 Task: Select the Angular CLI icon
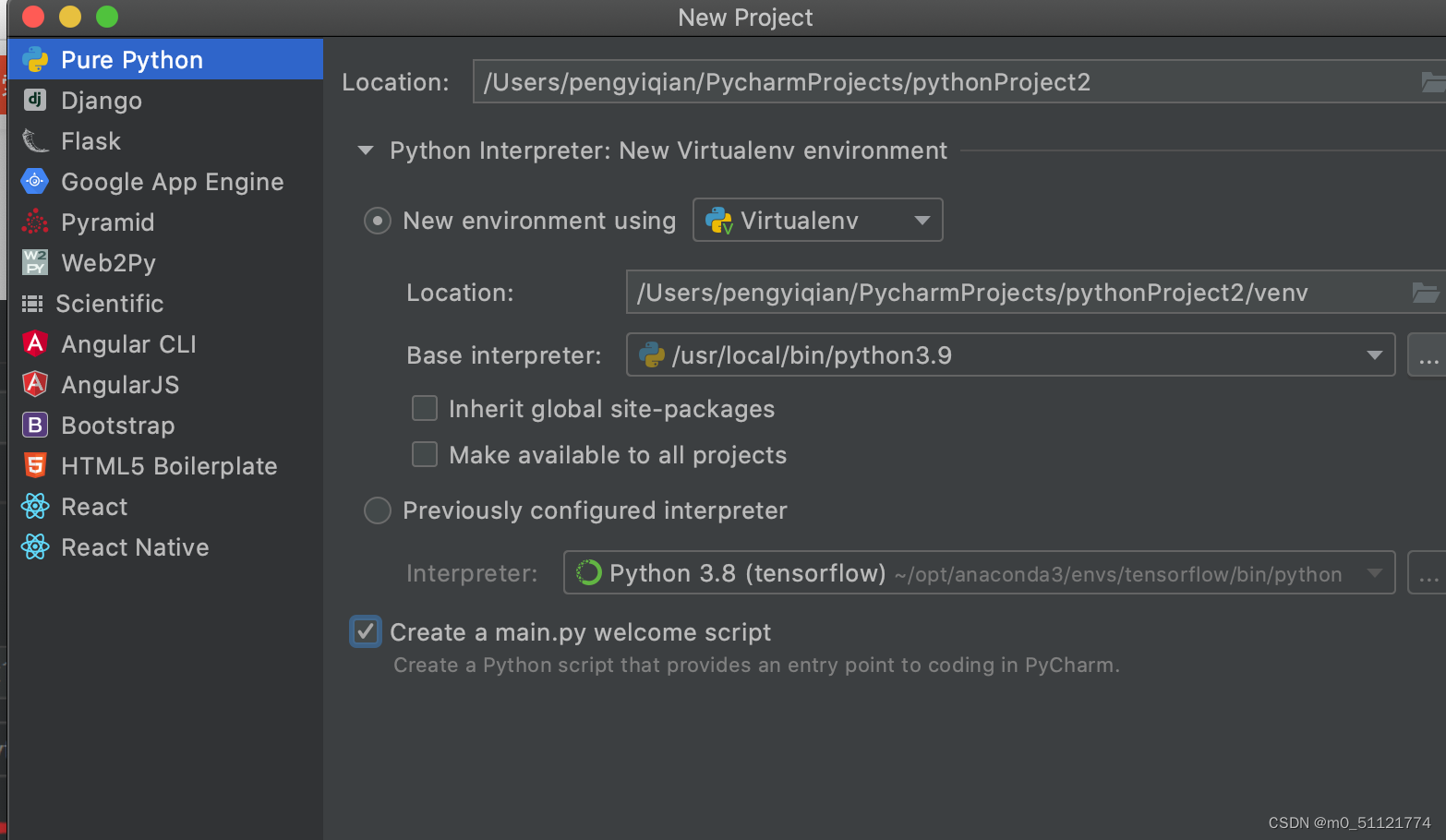(35, 343)
